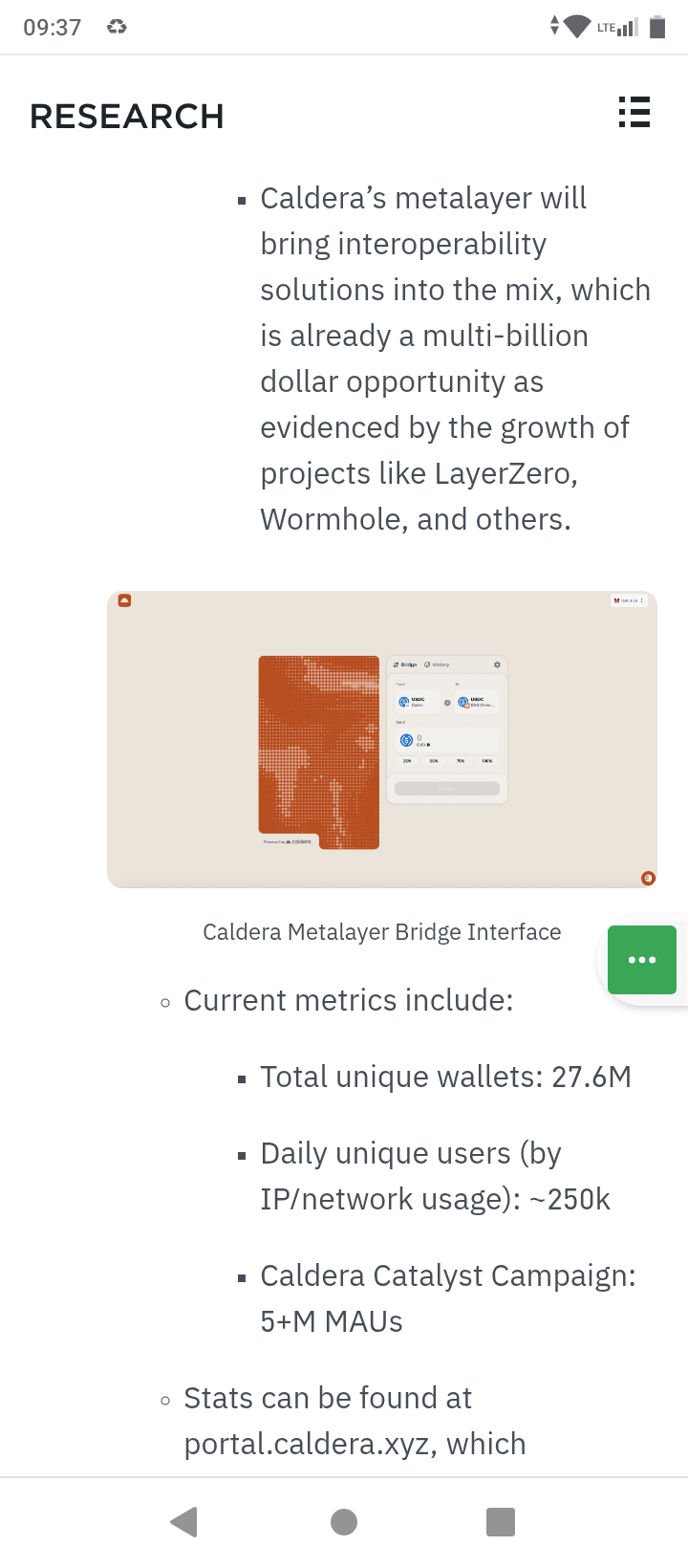
Task: Click the RESEARCH header title
Action: click(127, 117)
